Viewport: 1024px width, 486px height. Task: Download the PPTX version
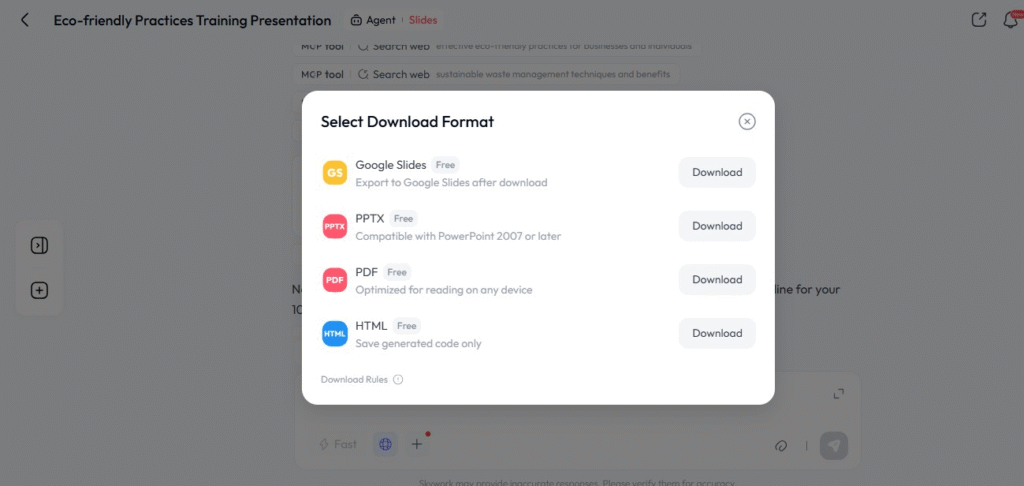pos(717,226)
